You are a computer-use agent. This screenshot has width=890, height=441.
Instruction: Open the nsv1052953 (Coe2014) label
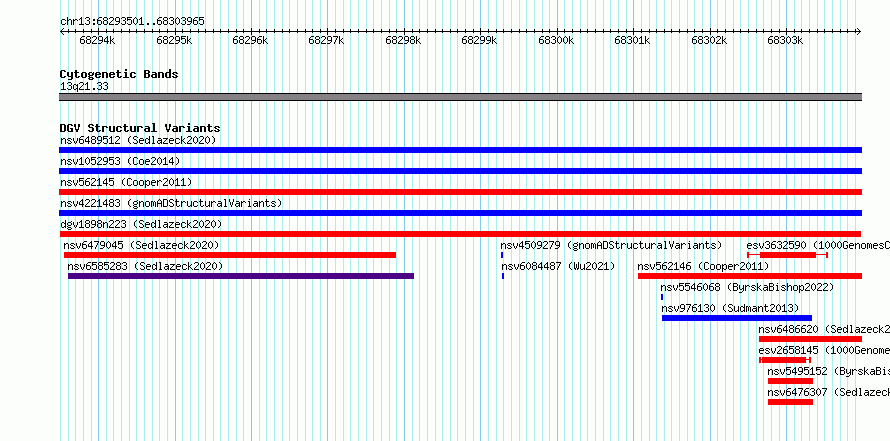tap(120, 161)
